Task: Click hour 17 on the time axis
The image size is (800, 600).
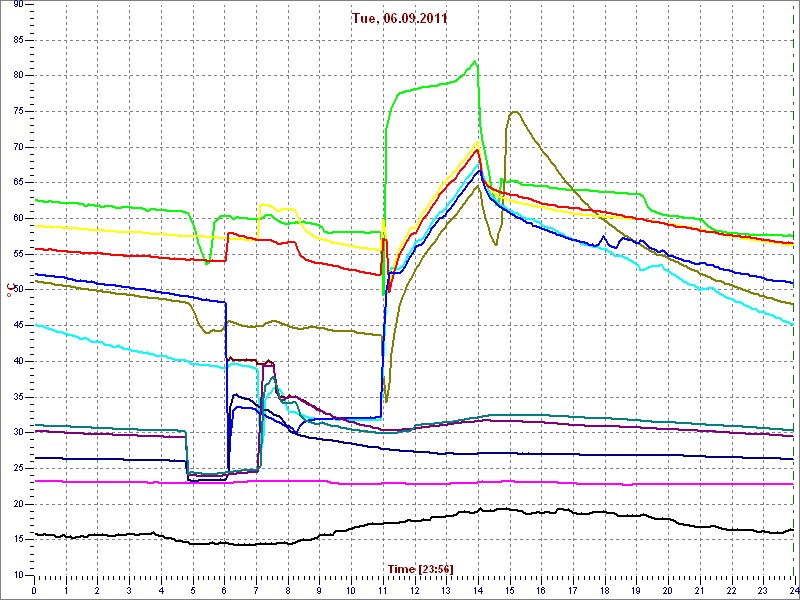Action: click(572, 591)
